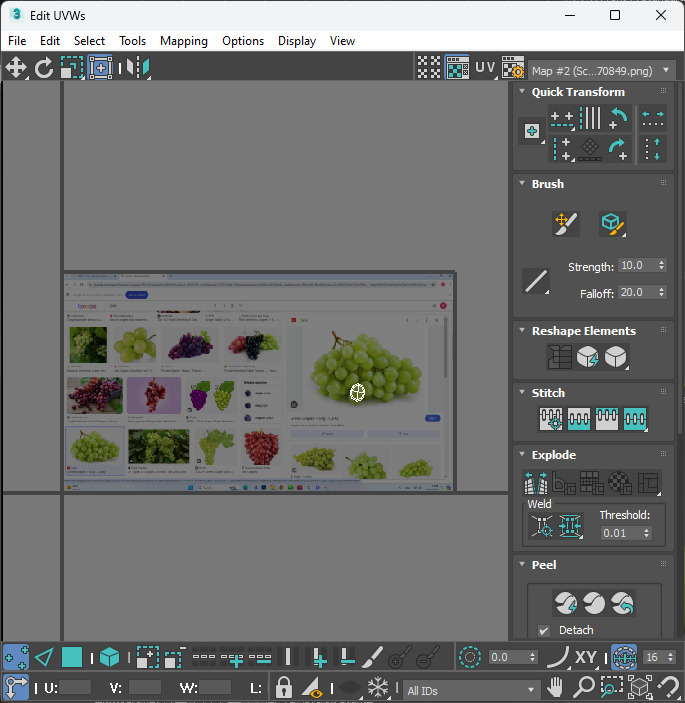Toggle the lock selection icon
Image resolution: width=685 pixels, height=703 pixels.
284,687
